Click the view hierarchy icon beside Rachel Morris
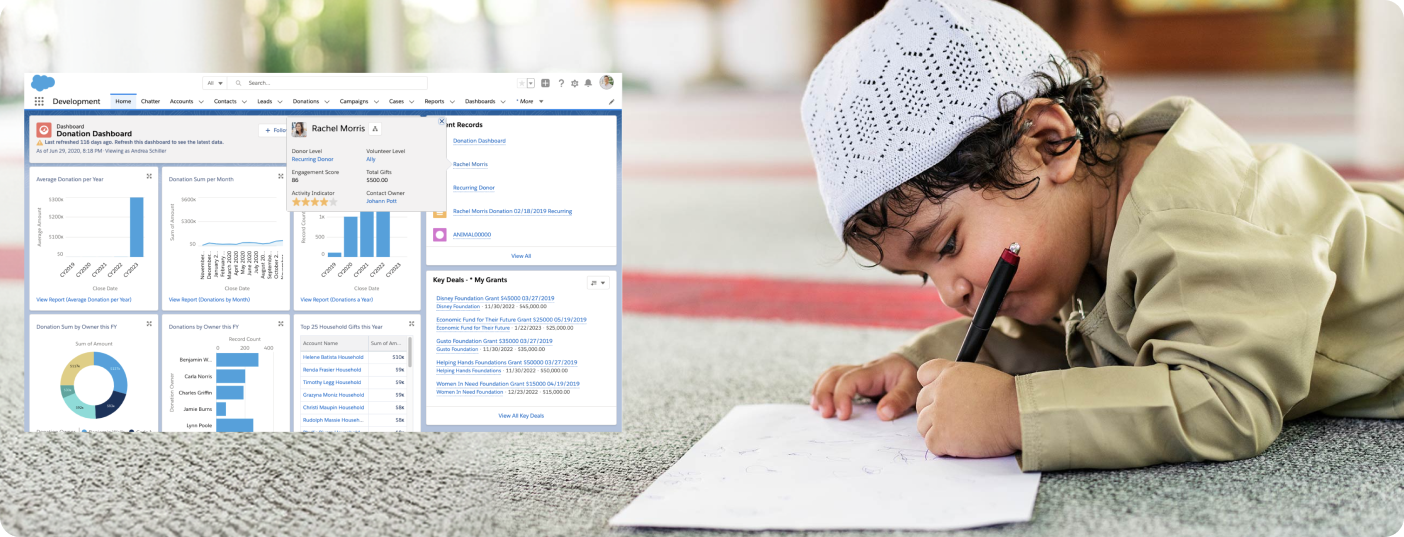Screen dimensions: 1404x537 (x=375, y=128)
